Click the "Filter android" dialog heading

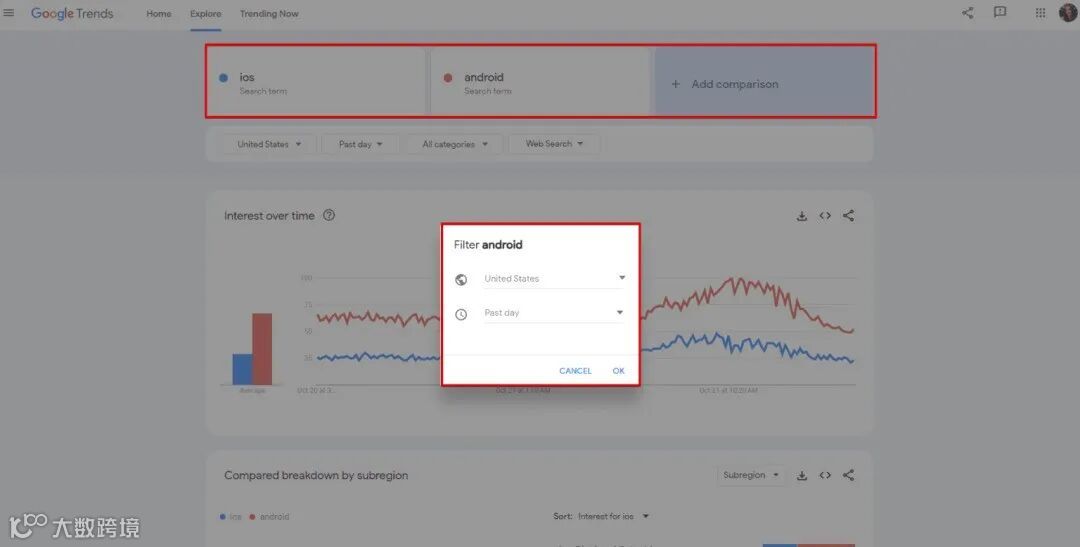[488, 245]
